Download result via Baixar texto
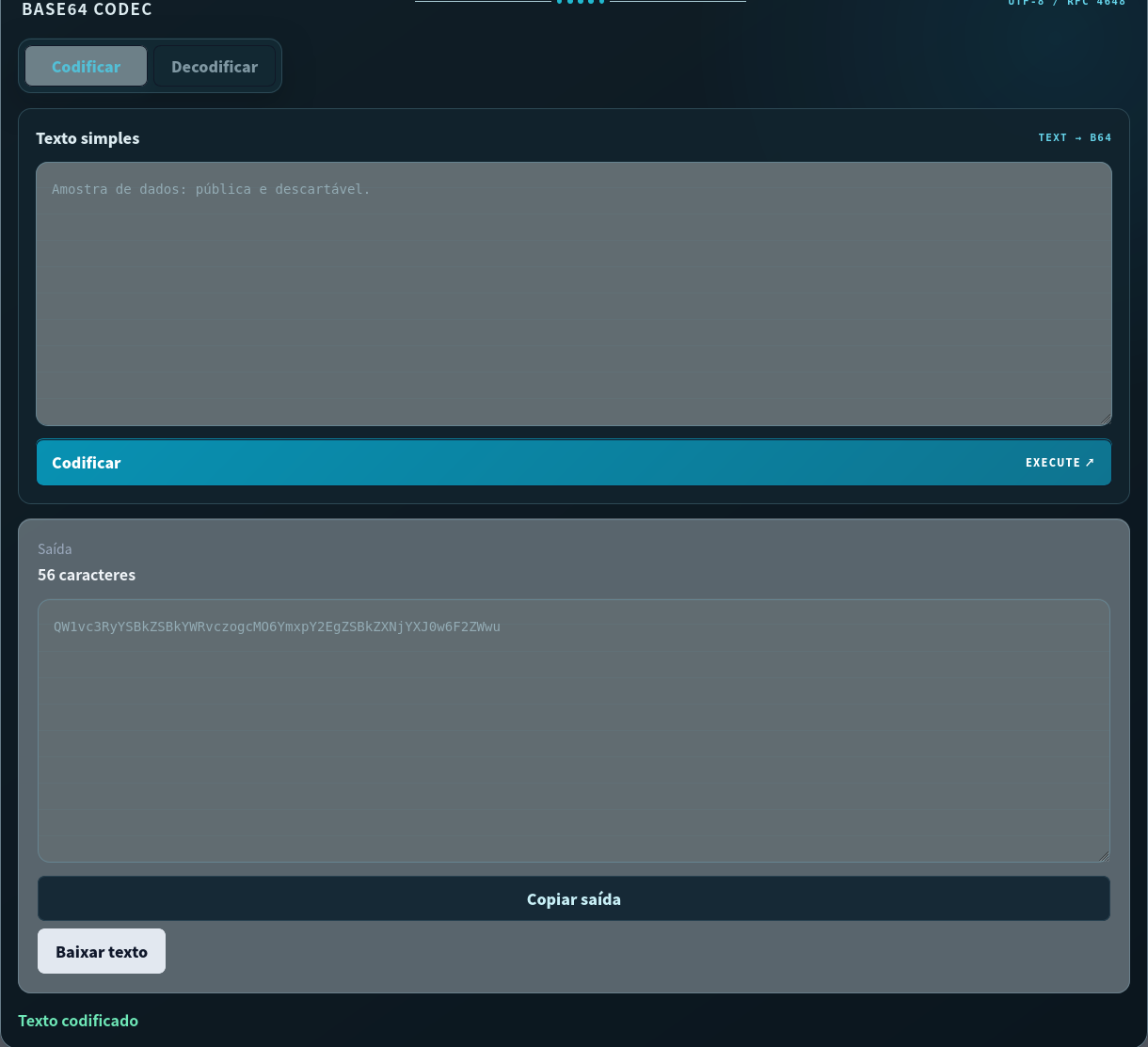 point(102,952)
